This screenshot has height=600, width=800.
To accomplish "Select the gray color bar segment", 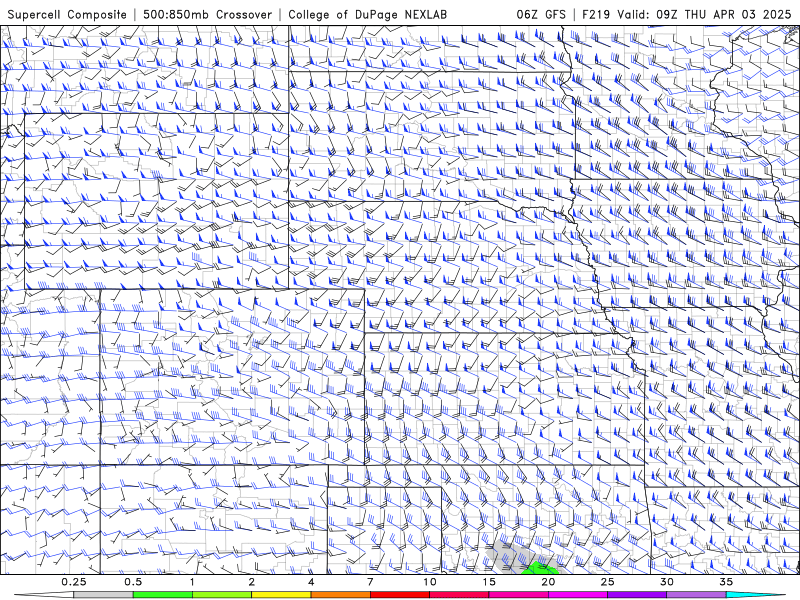I will pyautogui.click(x=103, y=595).
